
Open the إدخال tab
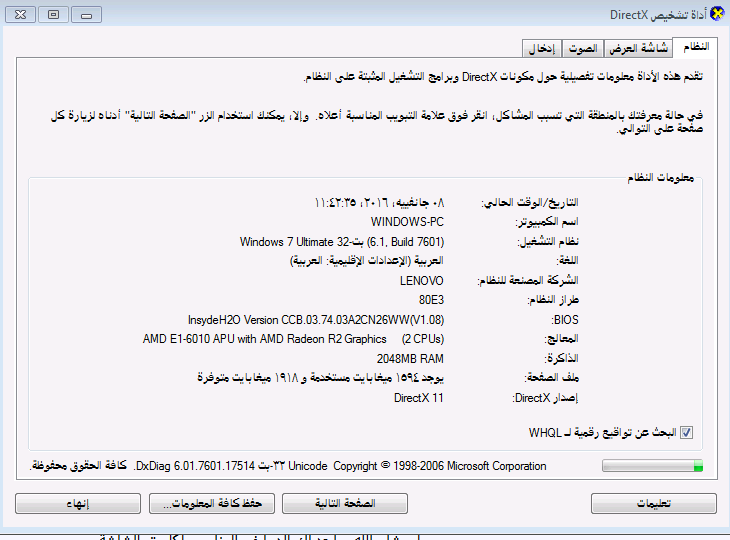[x=542, y=48]
